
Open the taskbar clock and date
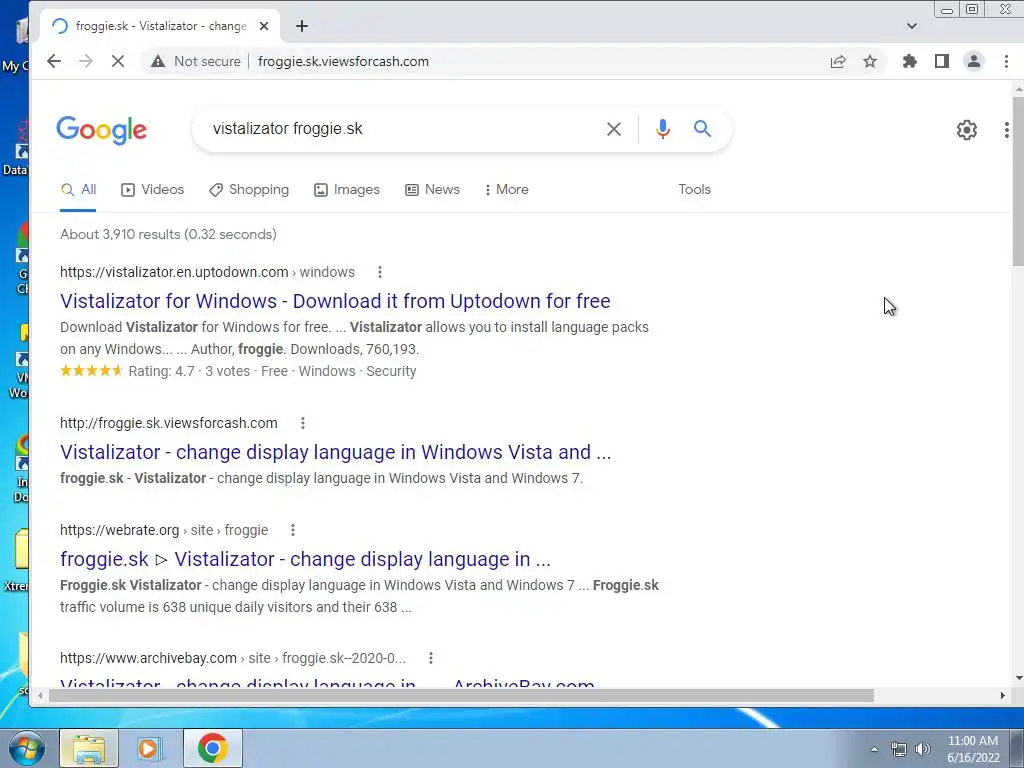(x=973, y=749)
